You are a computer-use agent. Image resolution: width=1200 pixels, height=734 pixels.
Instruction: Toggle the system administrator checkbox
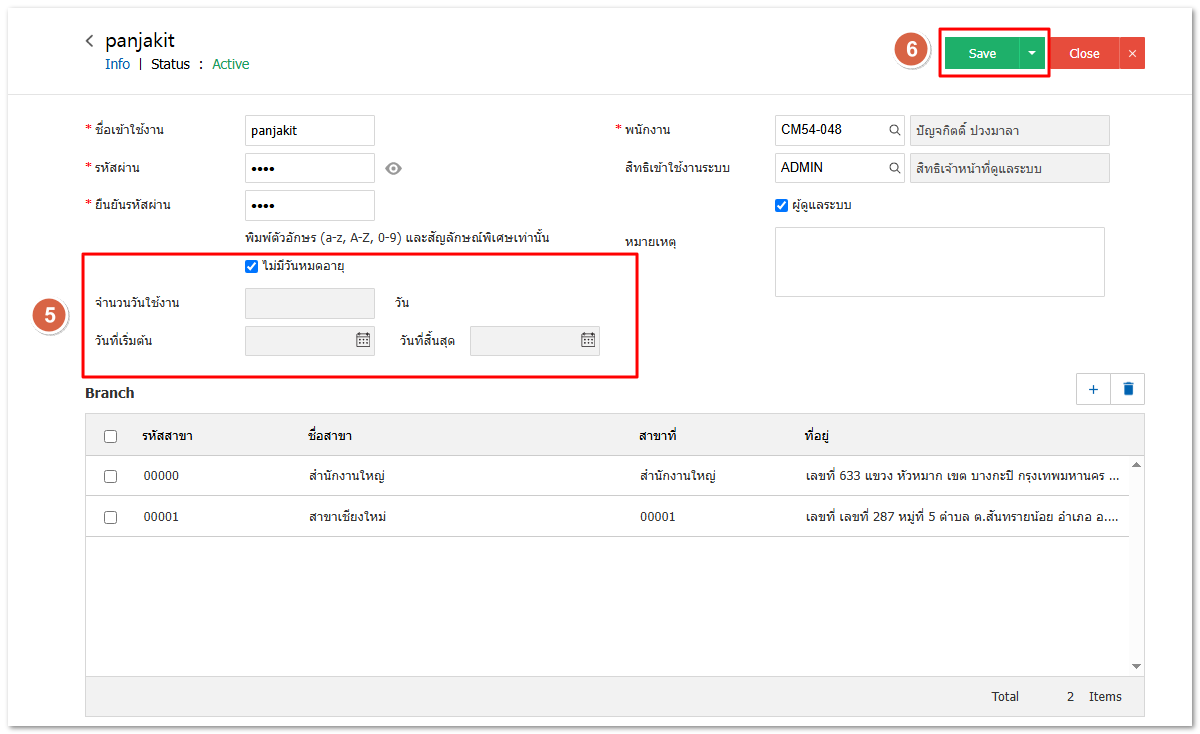pyautogui.click(x=782, y=205)
